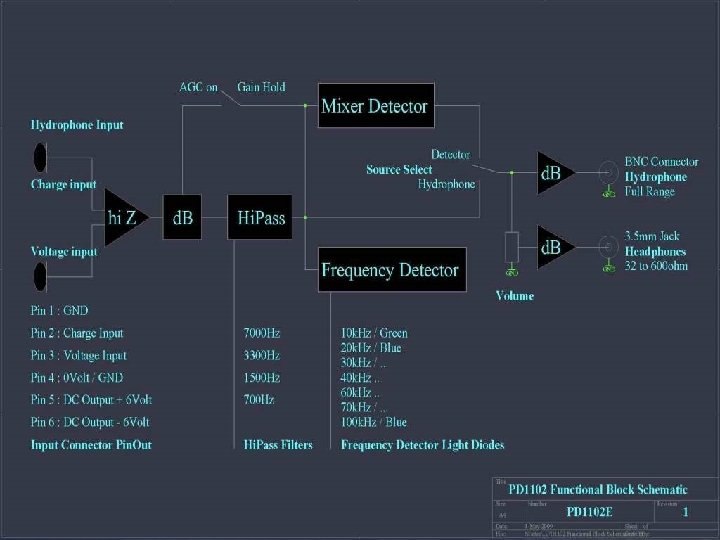Click the Charge input connector oval symbol
This screenshot has height=540, width=720.
point(40,157)
